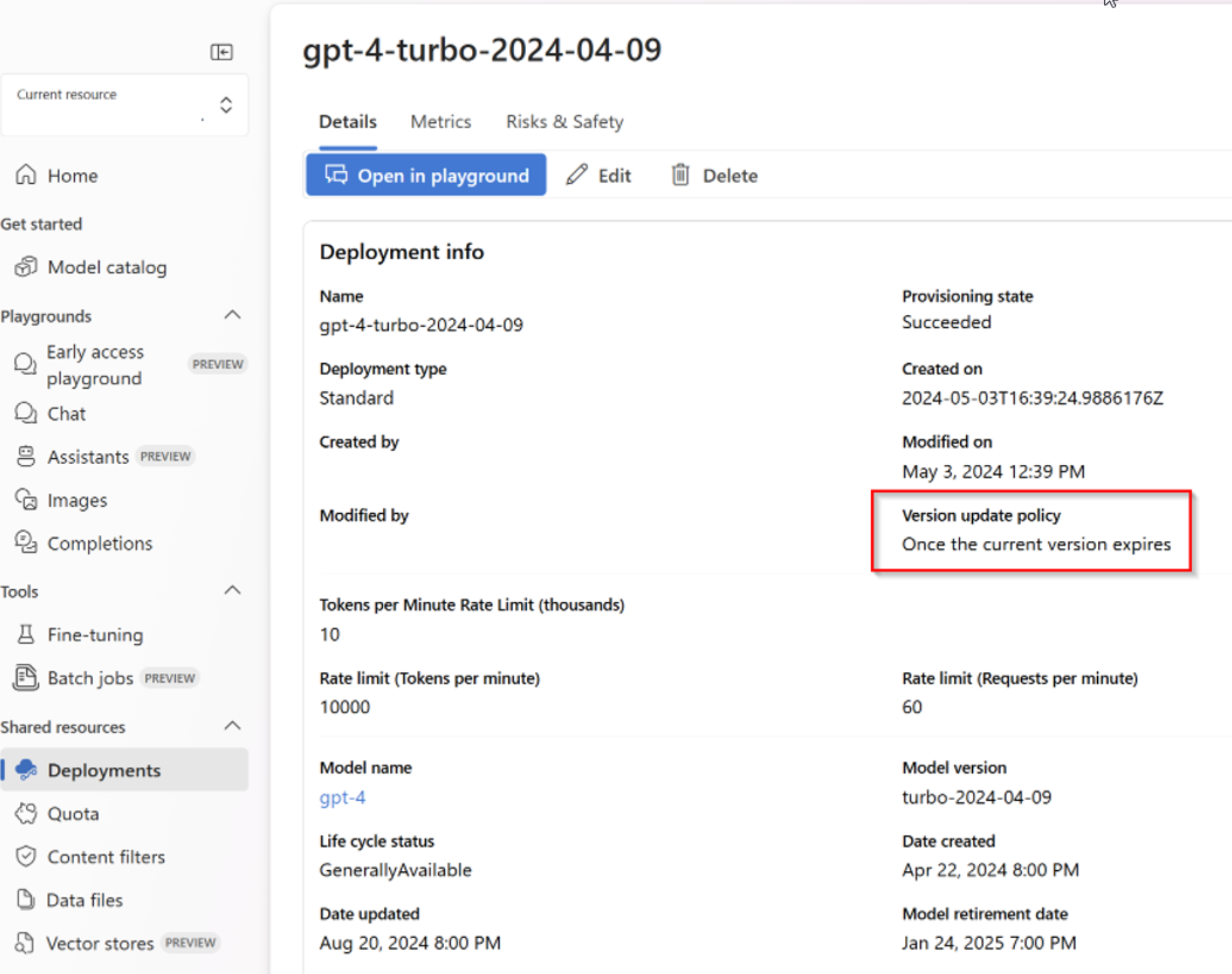Viewport: 1232px width, 974px height.
Task: Click Model retirement date Jan 24, 2025
Action: coord(989,942)
